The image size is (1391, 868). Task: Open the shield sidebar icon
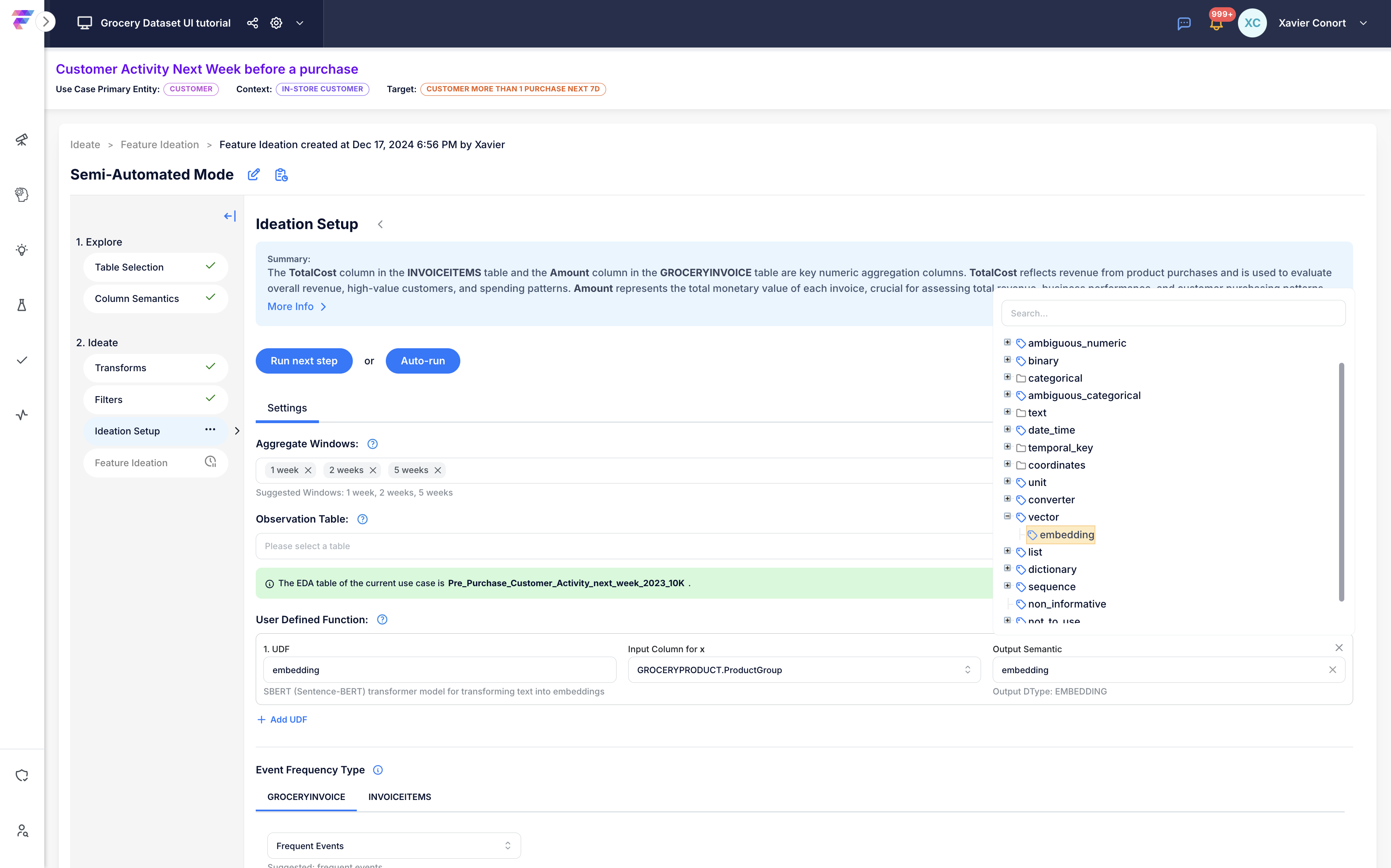pos(22,775)
